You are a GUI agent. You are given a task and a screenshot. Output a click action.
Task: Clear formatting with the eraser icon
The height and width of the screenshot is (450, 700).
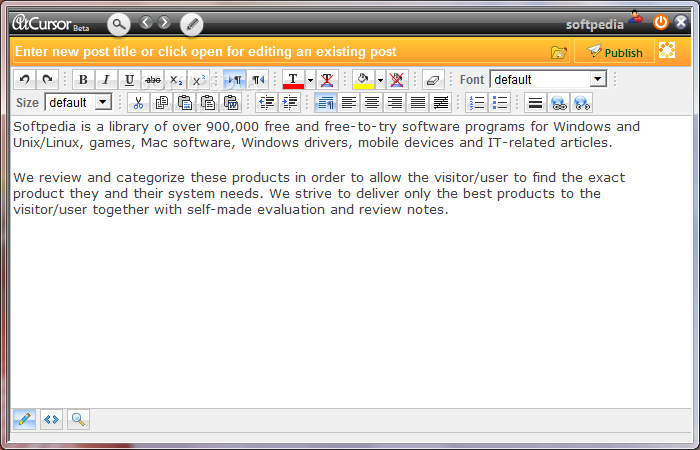click(433, 80)
